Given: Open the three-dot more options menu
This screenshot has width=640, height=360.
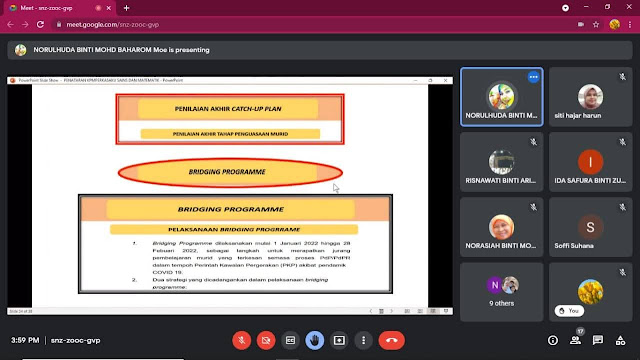Looking at the screenshot, I should [363, 340].
